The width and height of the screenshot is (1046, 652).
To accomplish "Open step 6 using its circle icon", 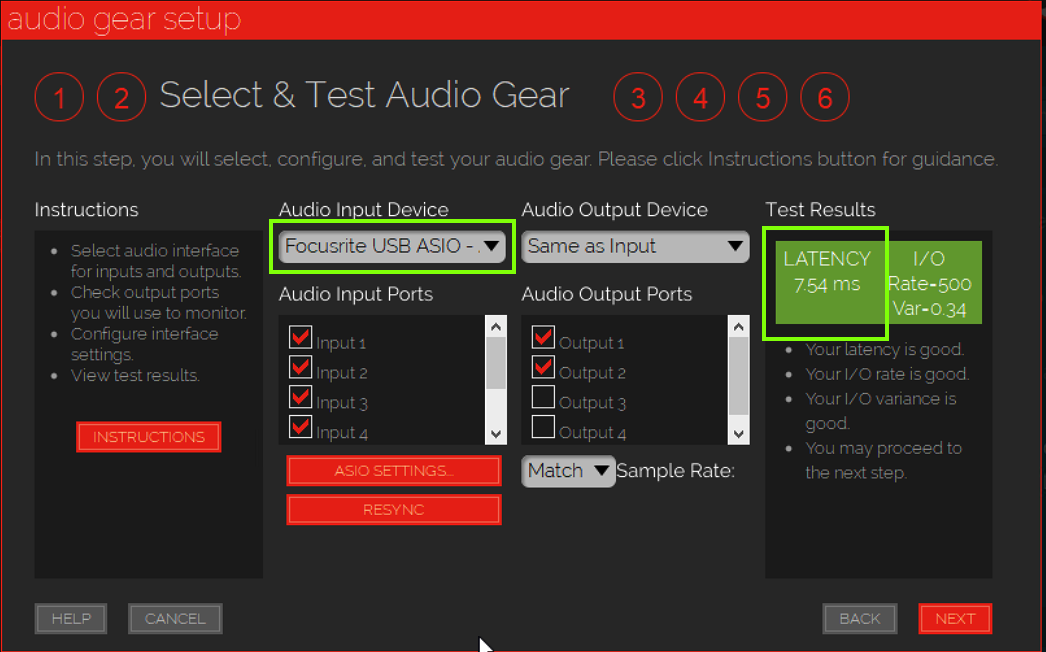I will (x=824, y=96).
